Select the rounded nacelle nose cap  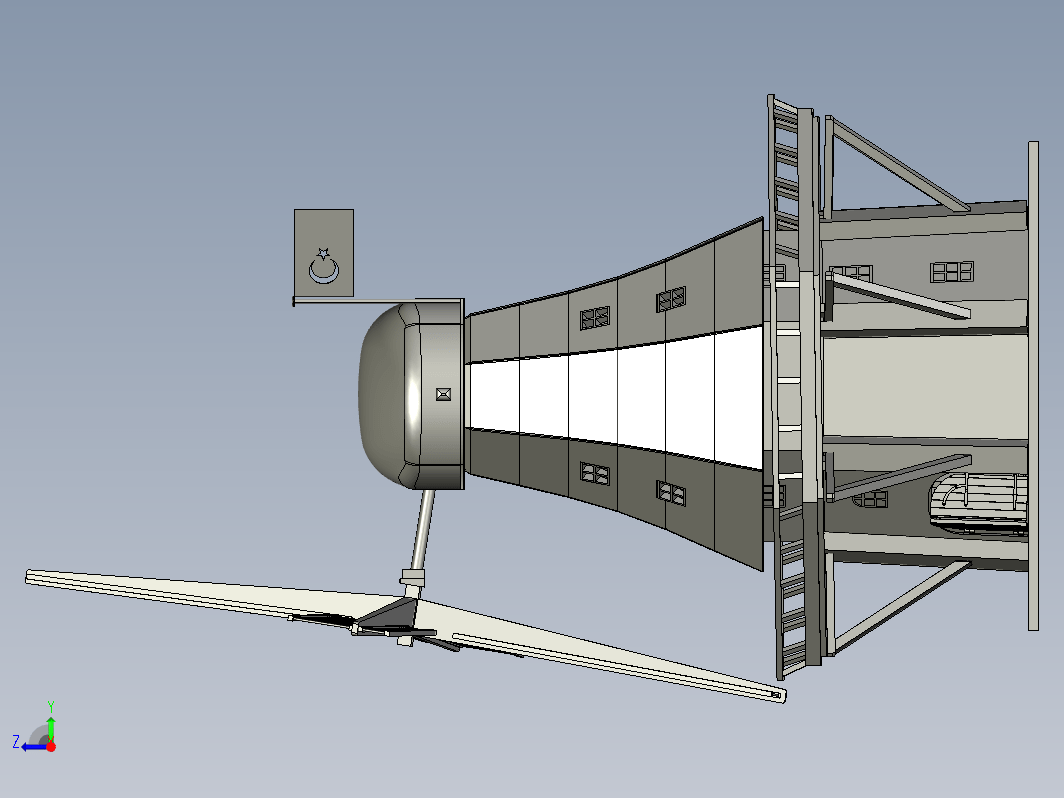coord(383,394)
